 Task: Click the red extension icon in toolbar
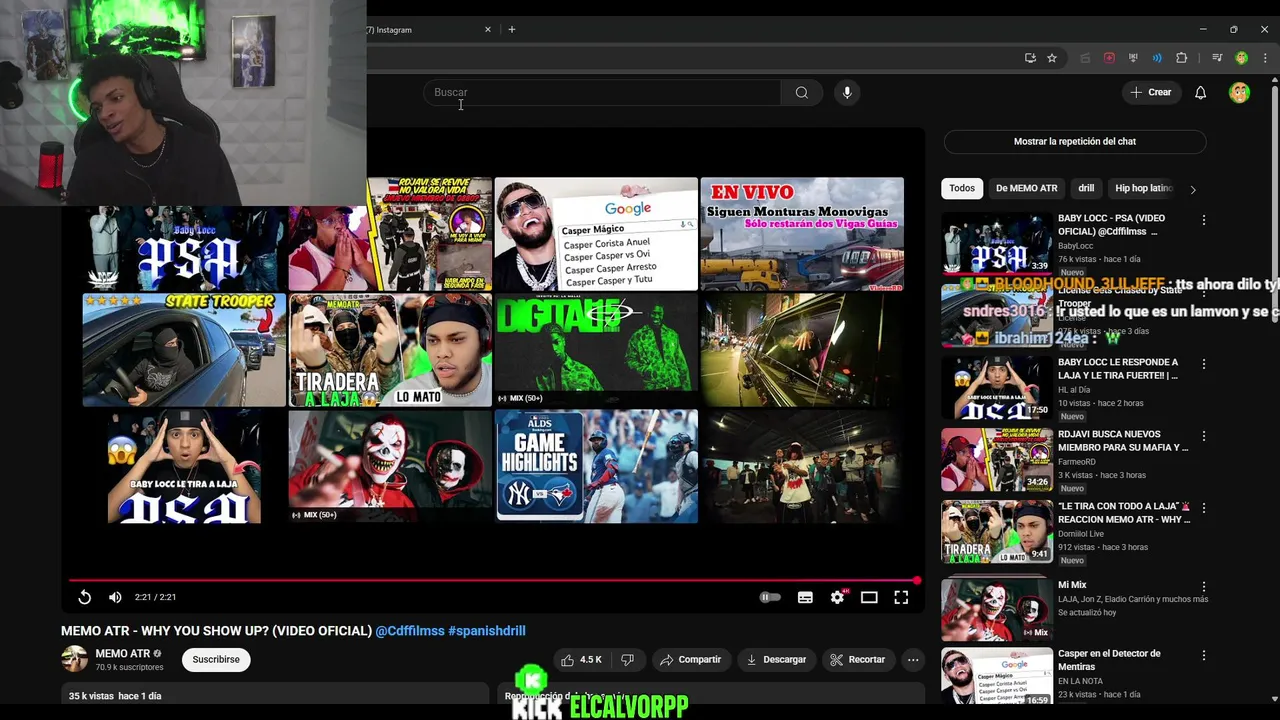[x=1109, y=58]
